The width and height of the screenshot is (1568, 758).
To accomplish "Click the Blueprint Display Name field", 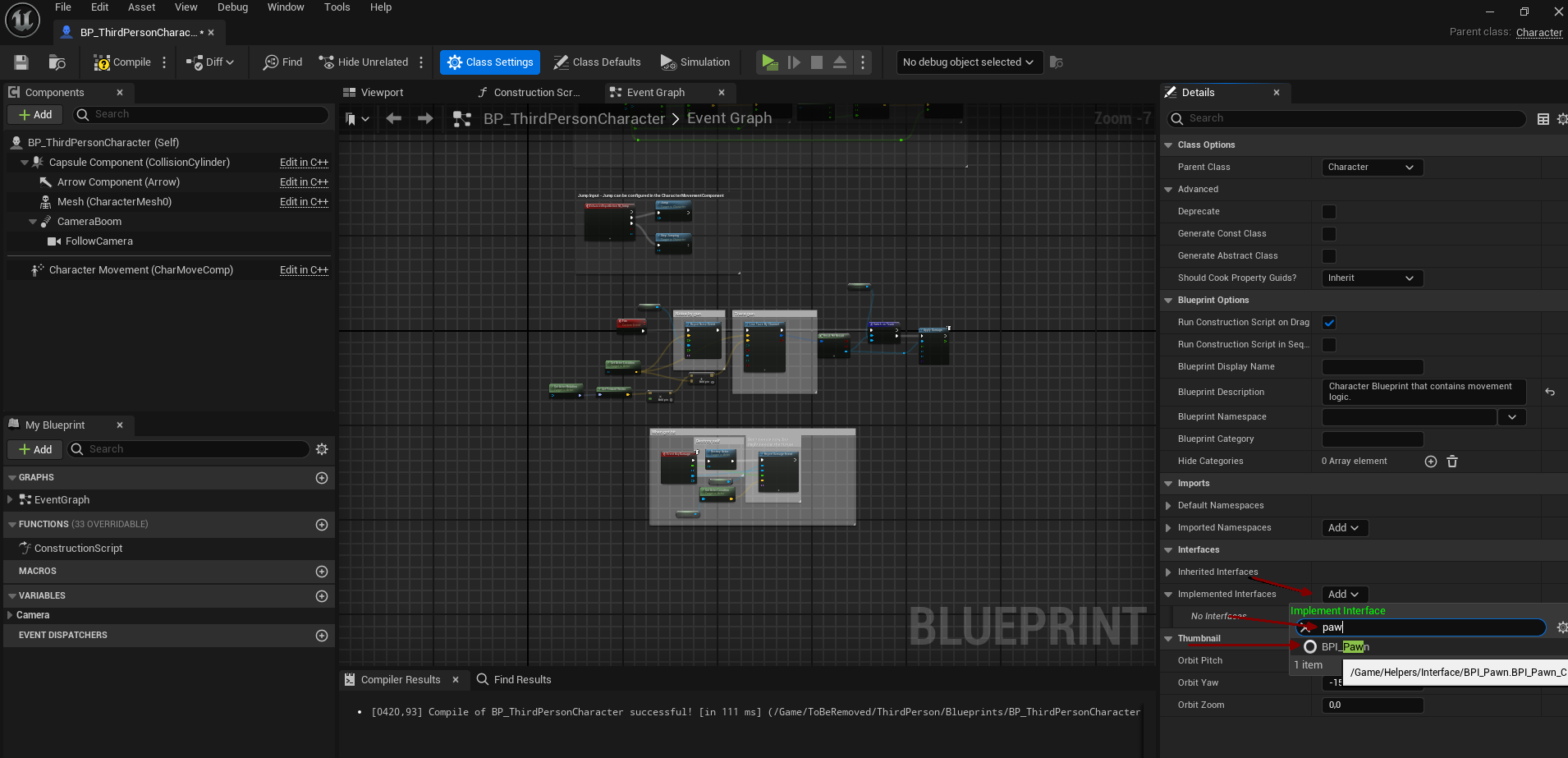I will (1372, 367).
